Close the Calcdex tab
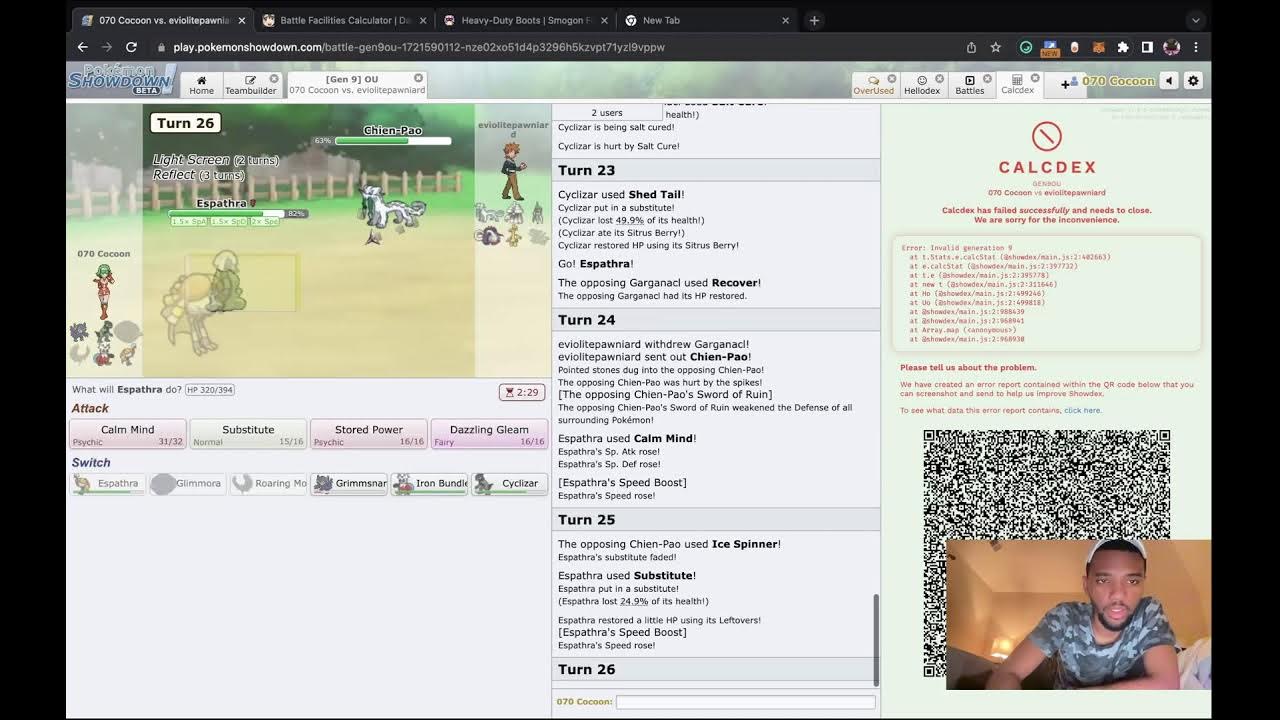This screenshot has height=720, width=1280. pos(1035,78)
